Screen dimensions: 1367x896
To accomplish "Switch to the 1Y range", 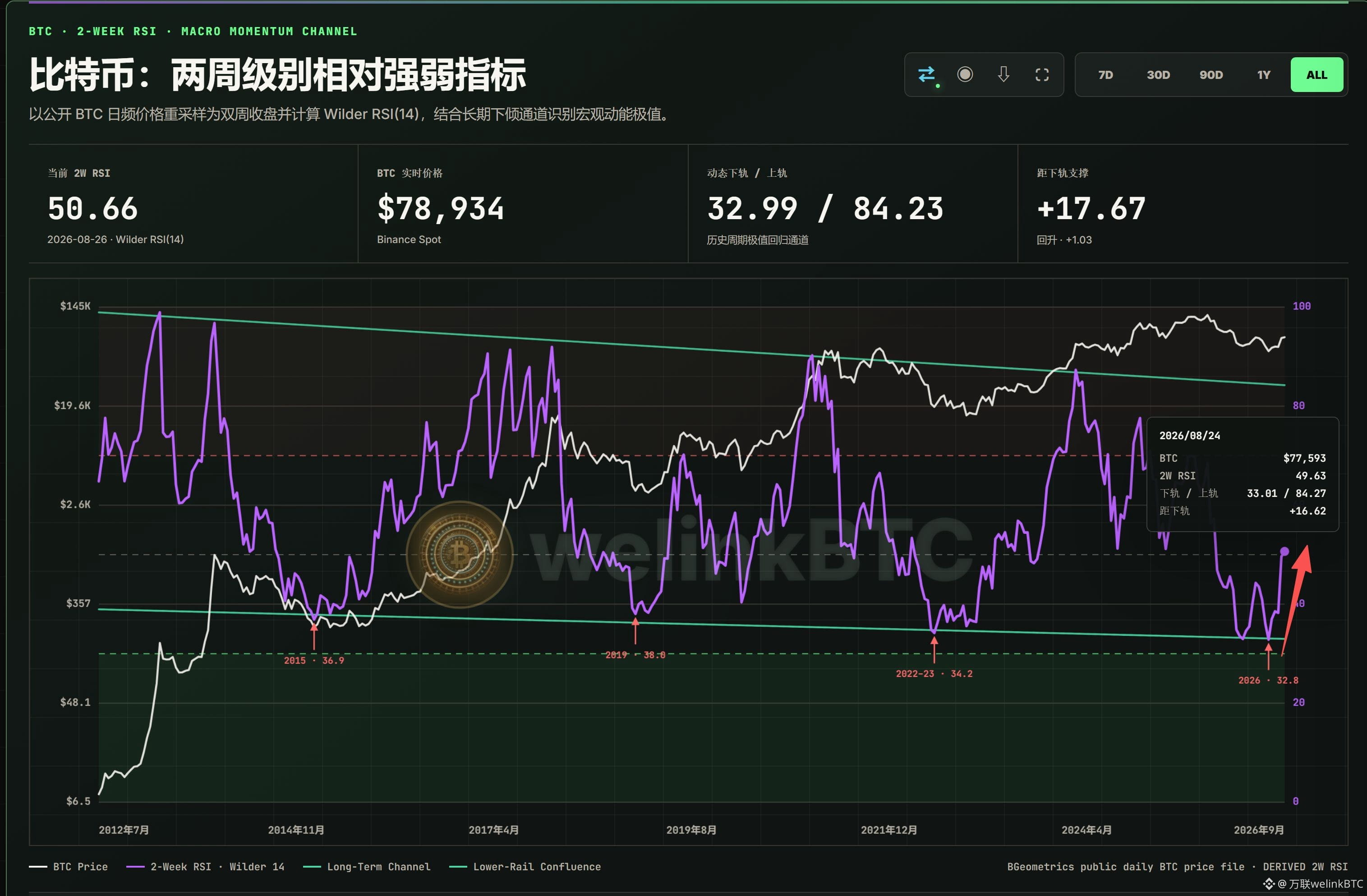I will pos(1264,75).
